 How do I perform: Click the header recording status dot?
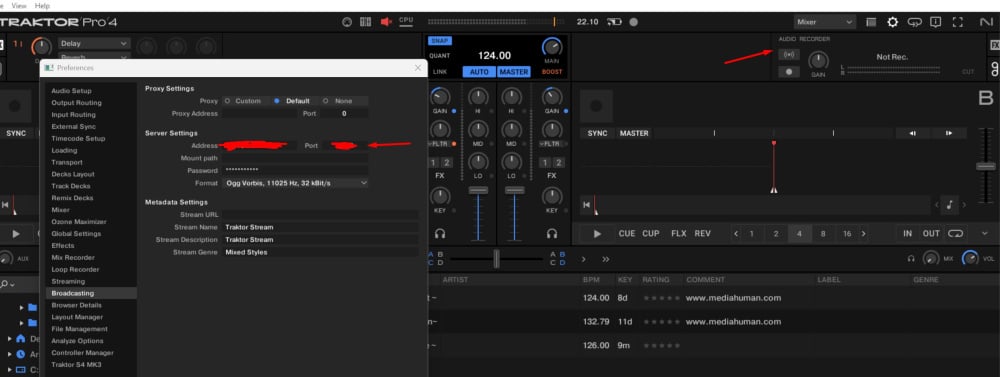tap(633, 22)
